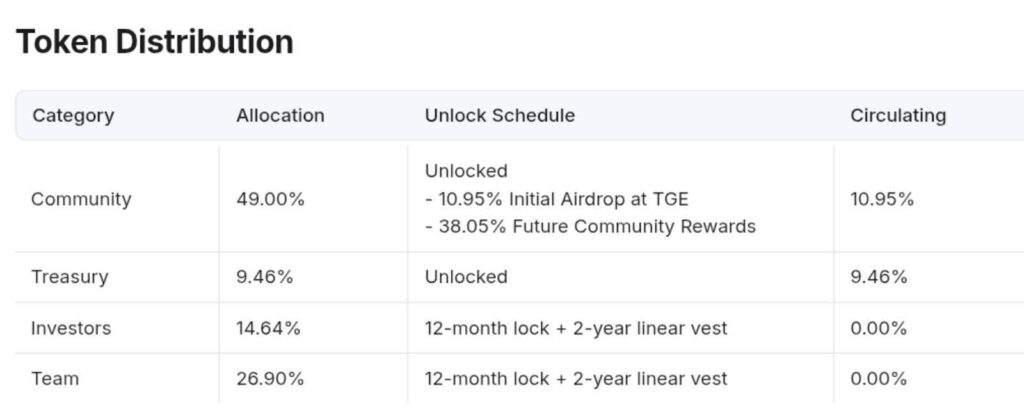The height and width of the screenshot is (415, 1024).
Task: Select the 49.00% Community allocation cell
Action: pos(270,199)
